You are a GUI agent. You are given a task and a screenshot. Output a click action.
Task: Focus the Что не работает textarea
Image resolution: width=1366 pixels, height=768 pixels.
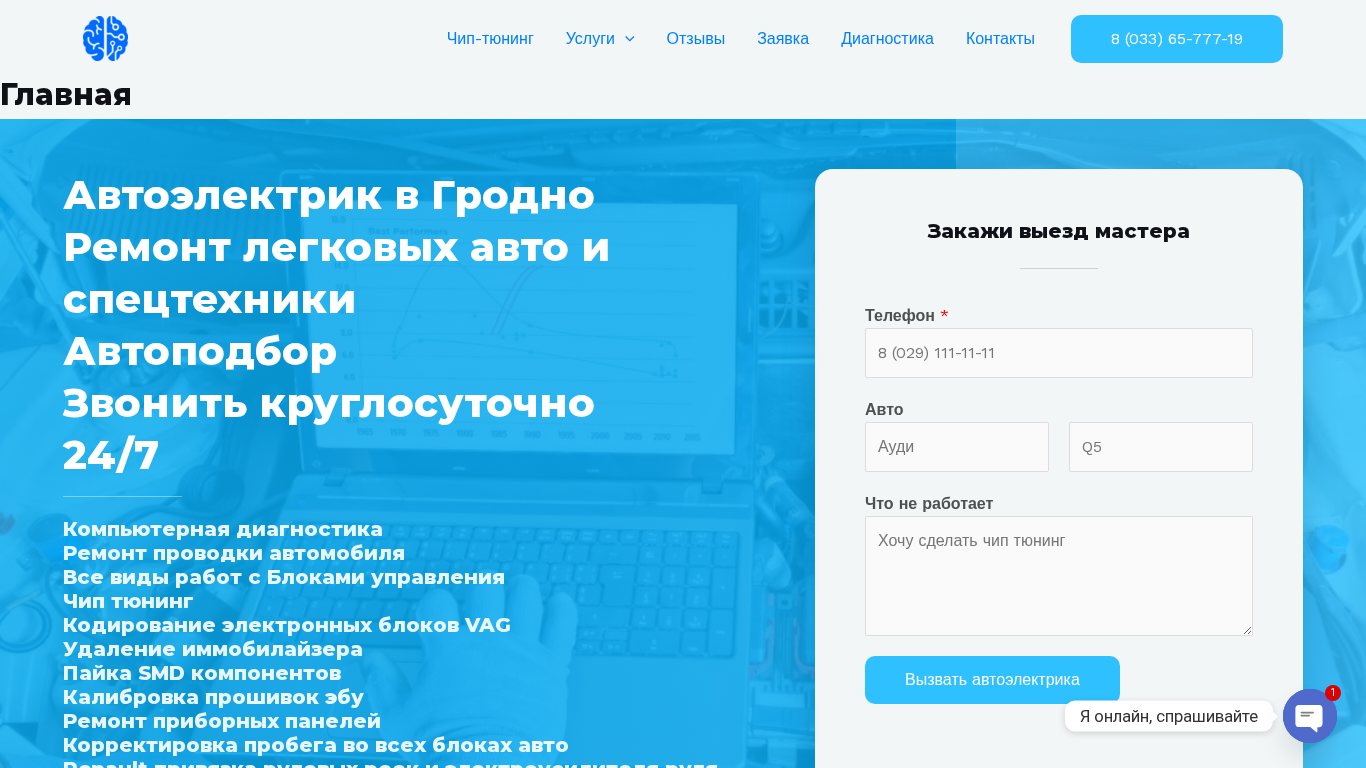(x=1059, y=576)
